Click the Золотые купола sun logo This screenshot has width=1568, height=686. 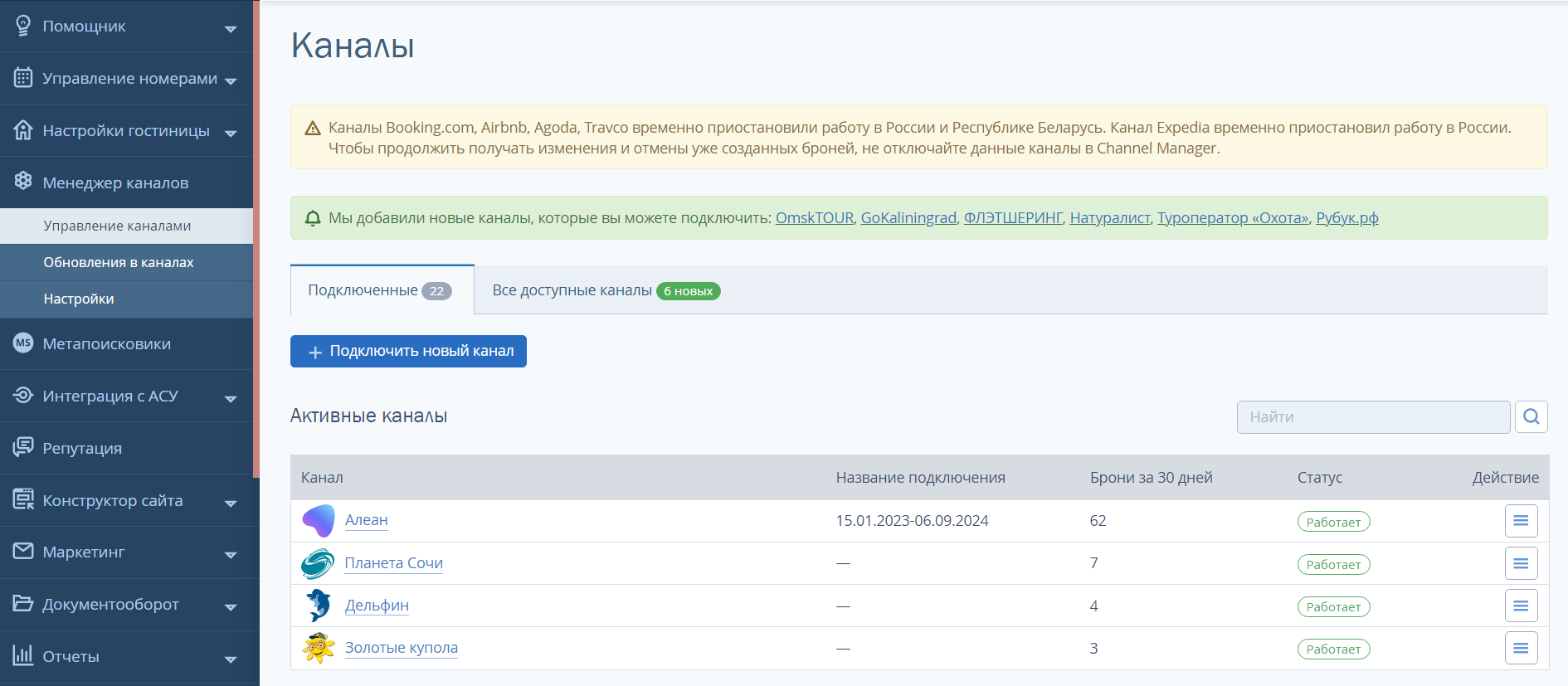point(318,648)
